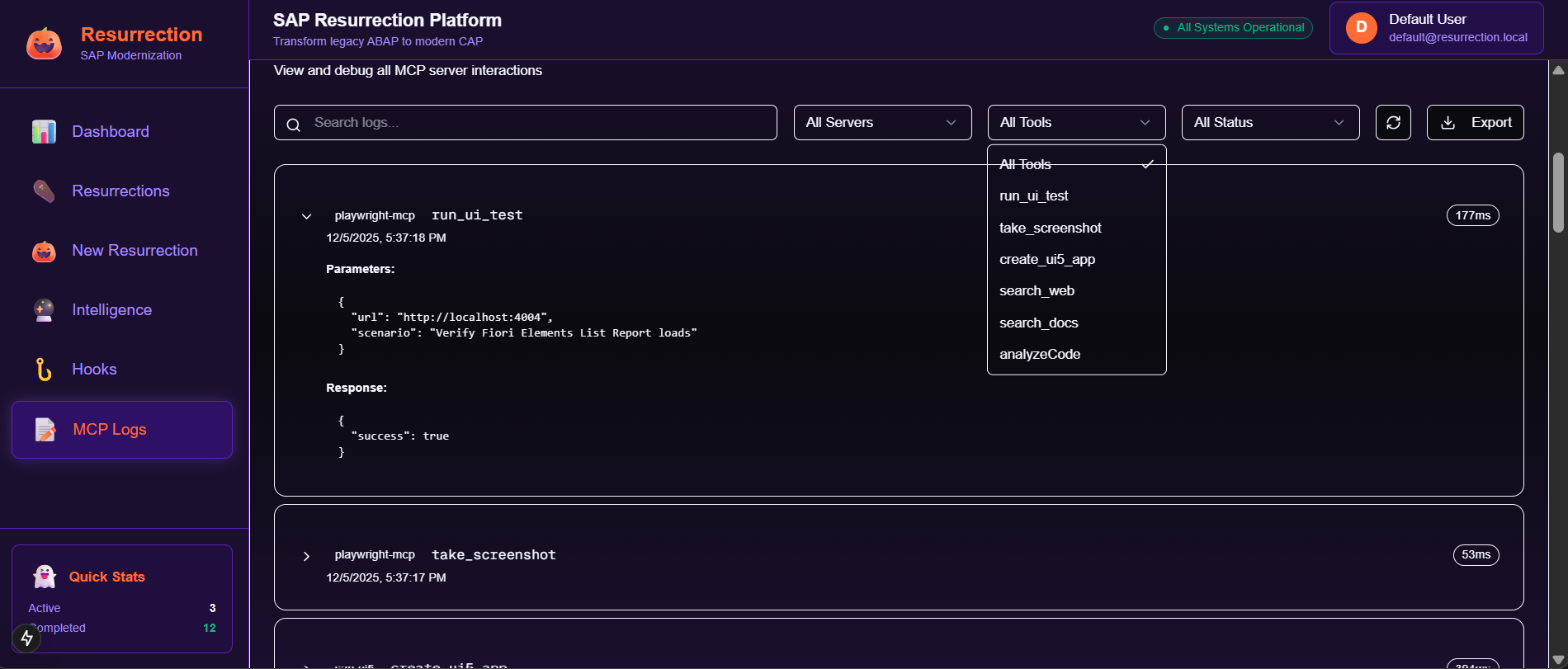
Task: Click the "success": true response line
Action: click(400, 436)
